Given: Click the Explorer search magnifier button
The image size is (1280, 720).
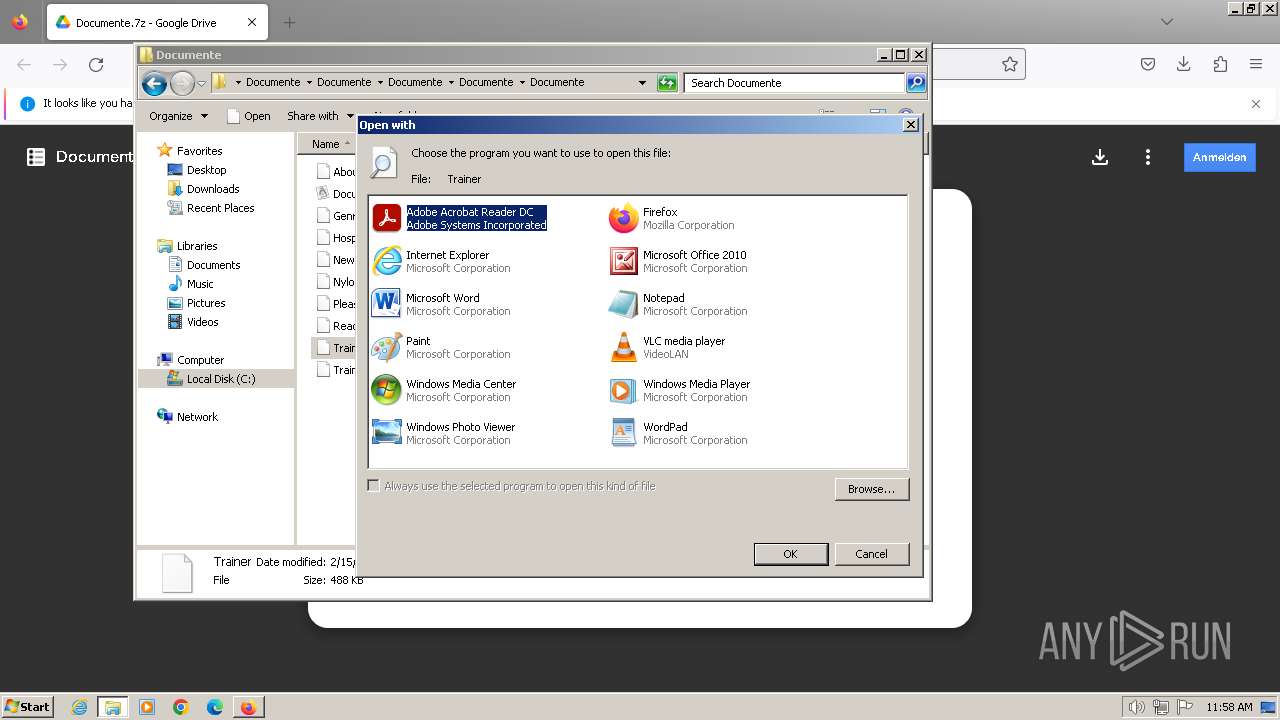Looking at the screenshot, I should [x=916, y=83].
